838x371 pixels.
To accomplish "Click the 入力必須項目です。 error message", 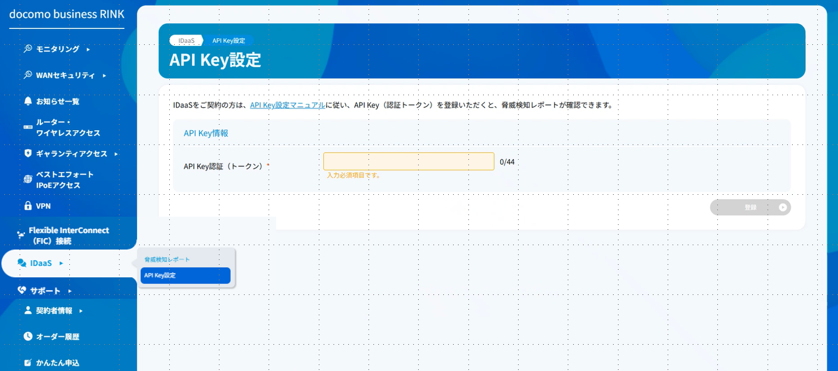I will (354, 175).
